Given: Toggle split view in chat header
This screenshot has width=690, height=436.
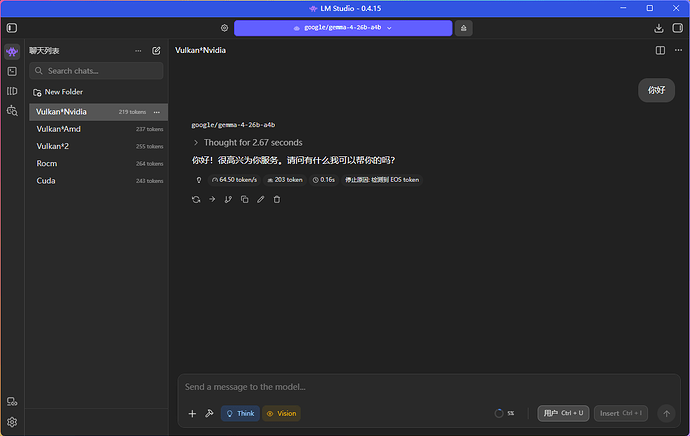Looking at the screenshot, I should [660, 51].
